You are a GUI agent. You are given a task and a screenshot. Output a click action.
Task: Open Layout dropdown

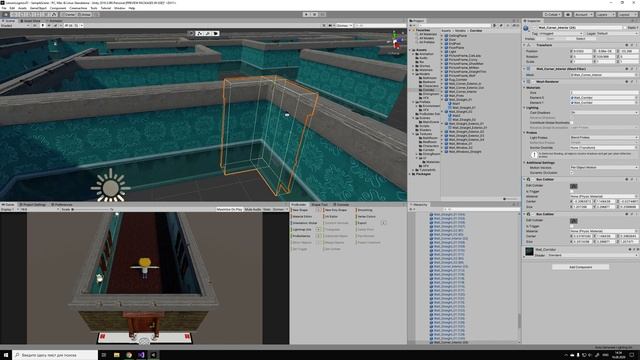628,14
